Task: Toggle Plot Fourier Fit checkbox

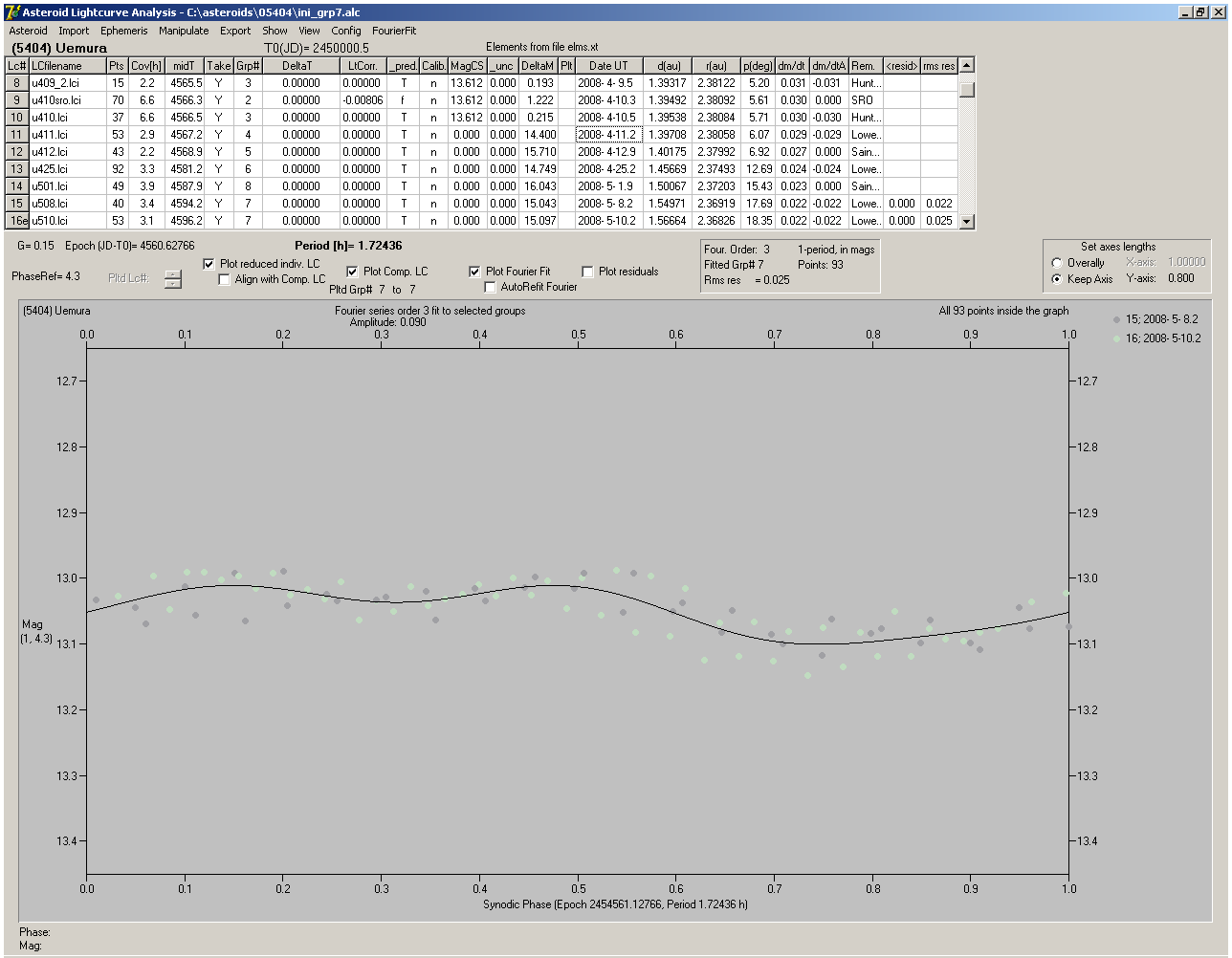Action: pos(474,272)
